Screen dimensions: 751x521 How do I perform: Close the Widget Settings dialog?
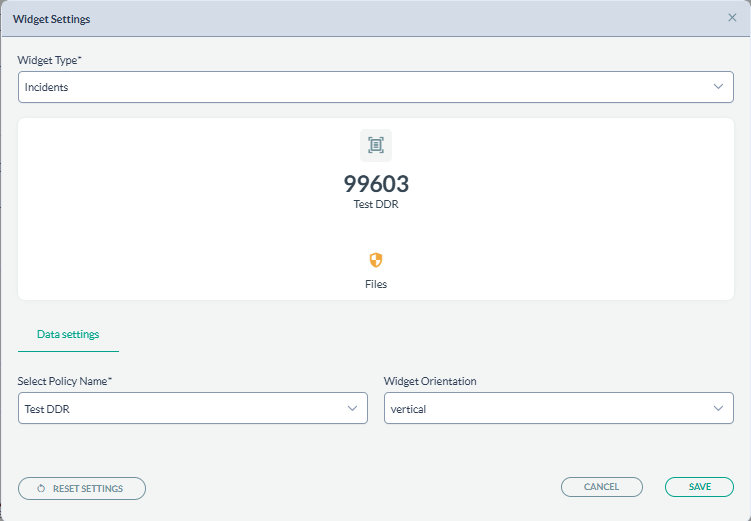[732, 18]
